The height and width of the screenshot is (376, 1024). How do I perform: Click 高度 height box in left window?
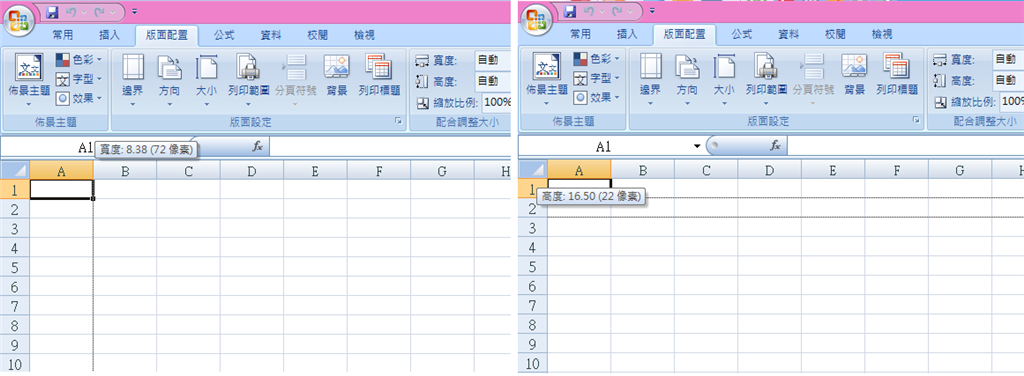click(493, 81)
